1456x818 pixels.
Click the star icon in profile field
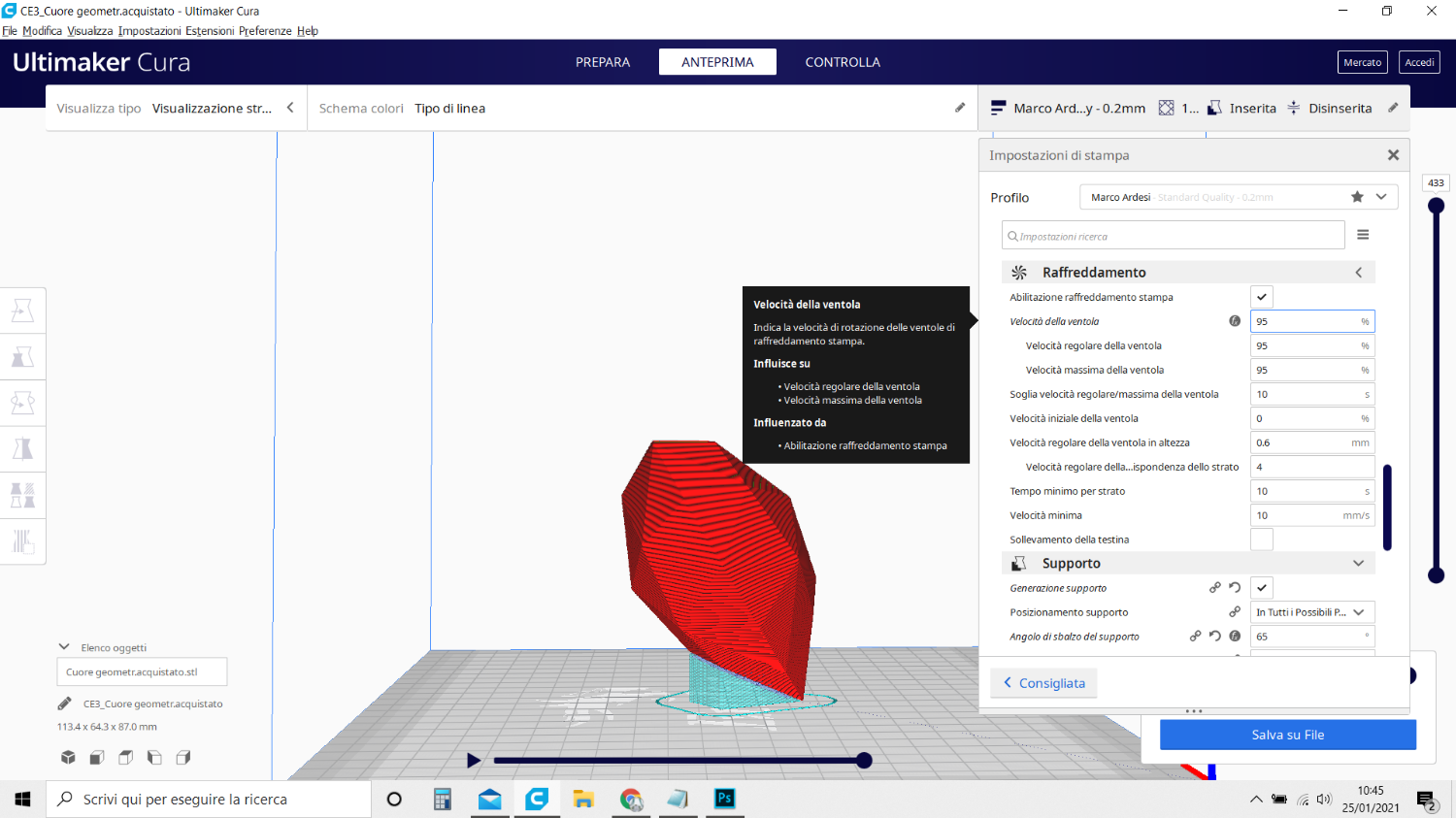(1357, 197)
